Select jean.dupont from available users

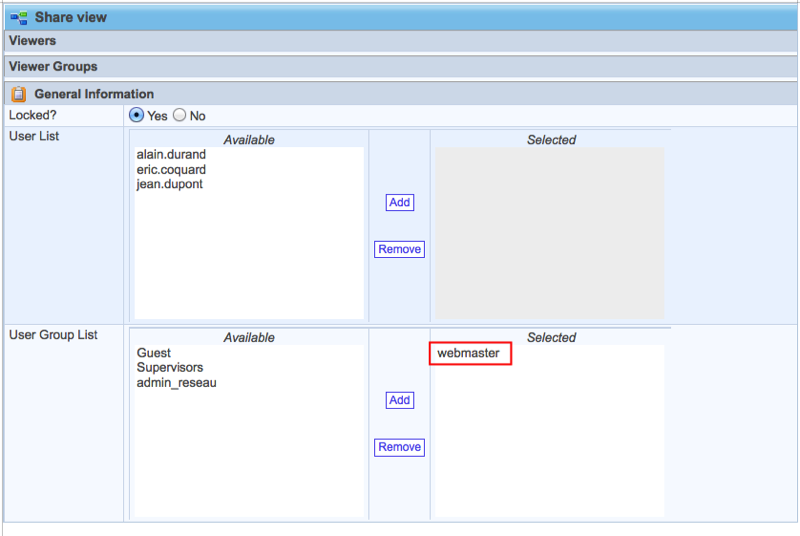(x=170, y=184)
